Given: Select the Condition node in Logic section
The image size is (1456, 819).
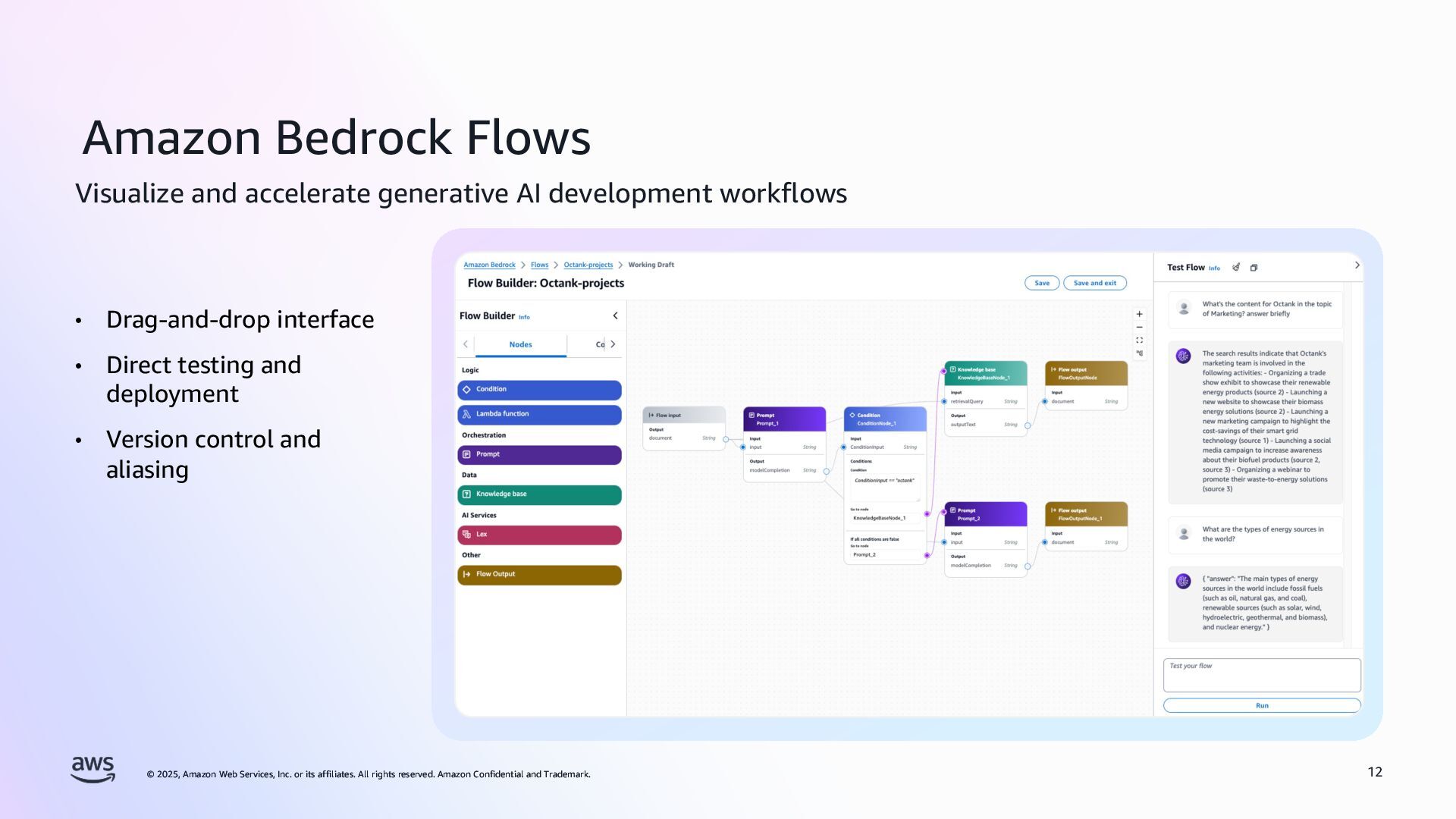Looking at the screenshot, I should tap(539, 390).
